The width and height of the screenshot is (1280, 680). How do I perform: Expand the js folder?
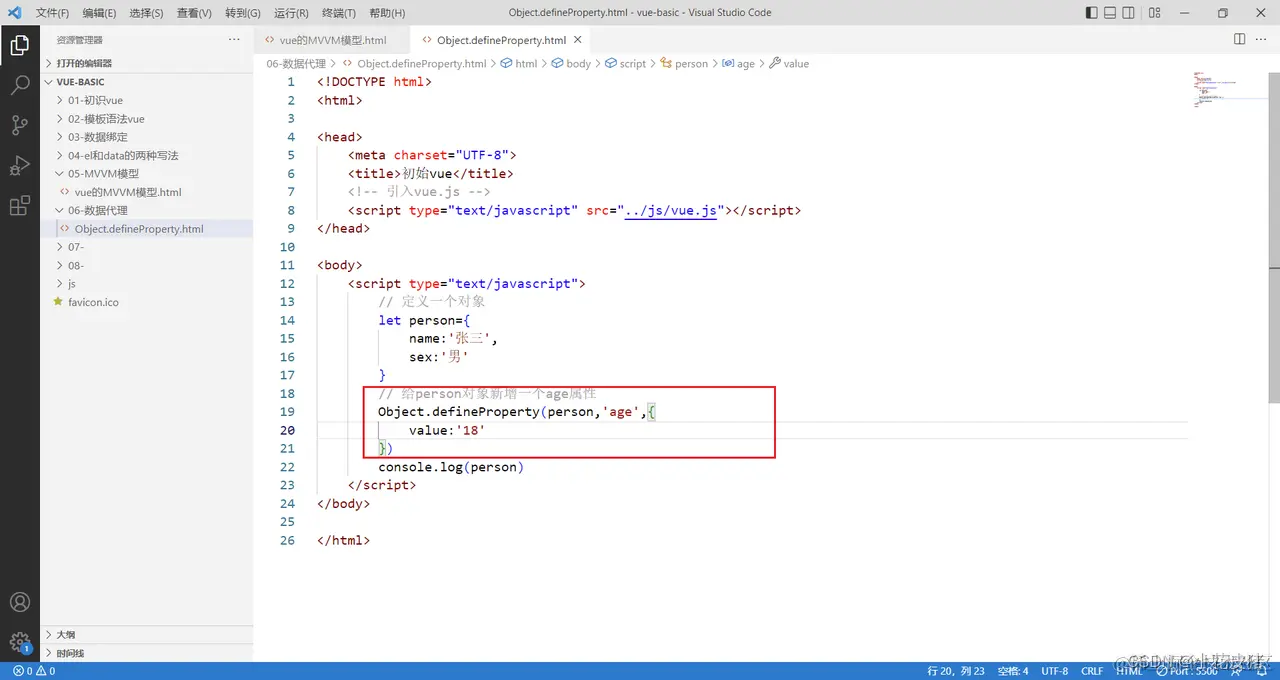point(146,283)
